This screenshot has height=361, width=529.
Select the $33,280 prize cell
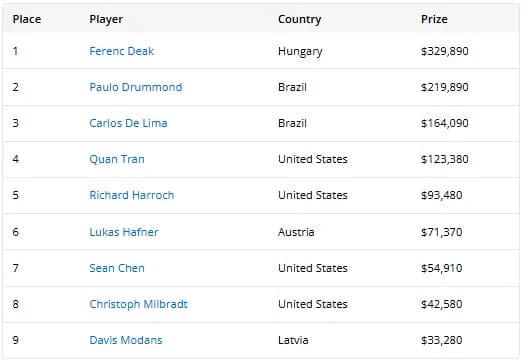pos(442,340)
